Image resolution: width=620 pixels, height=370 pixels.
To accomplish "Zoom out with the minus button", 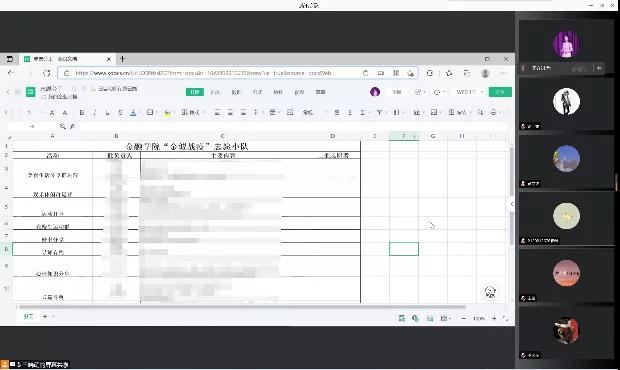I will point(463,318).
